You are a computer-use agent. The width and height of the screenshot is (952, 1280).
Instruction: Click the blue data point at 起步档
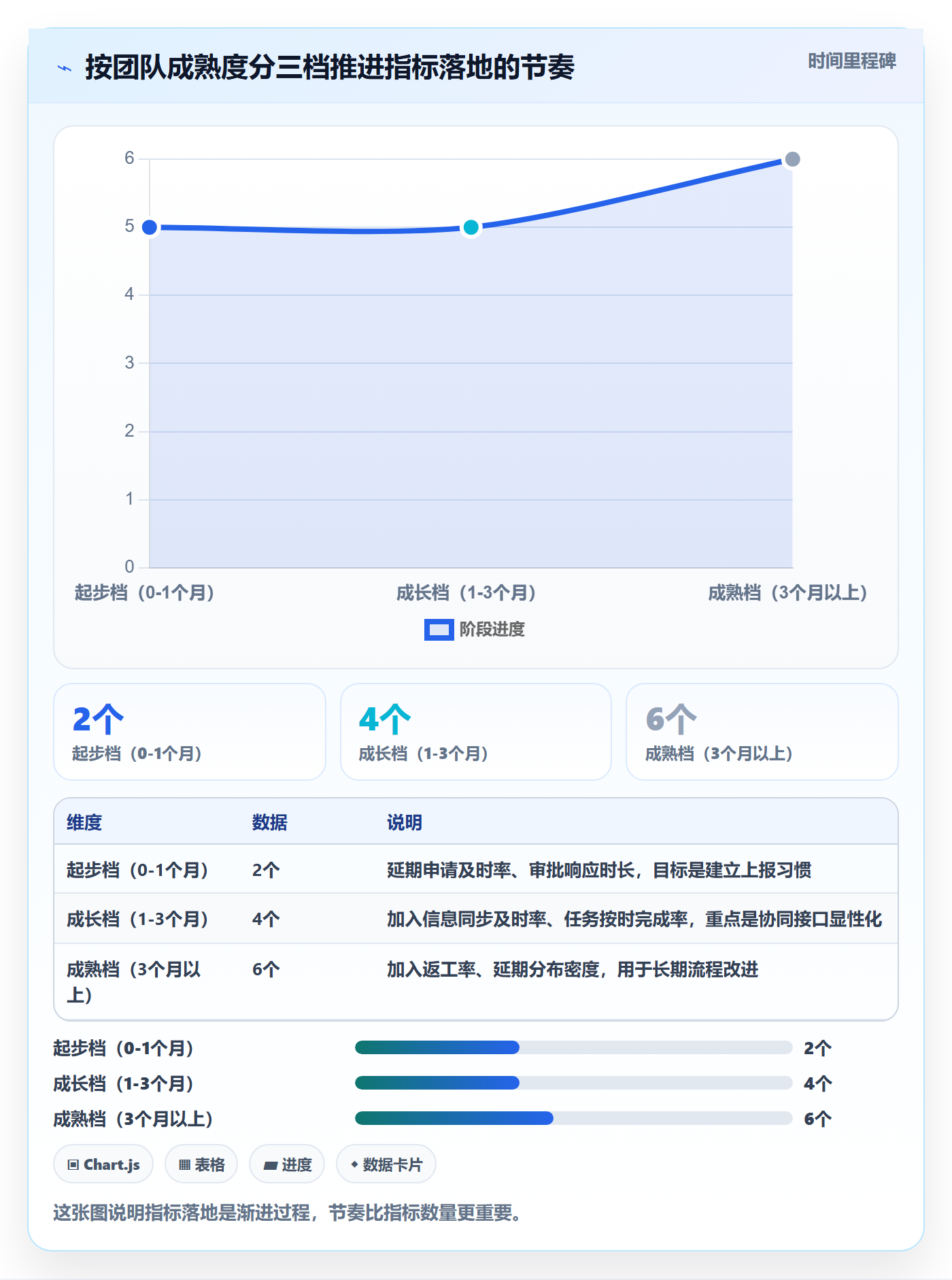150,227
